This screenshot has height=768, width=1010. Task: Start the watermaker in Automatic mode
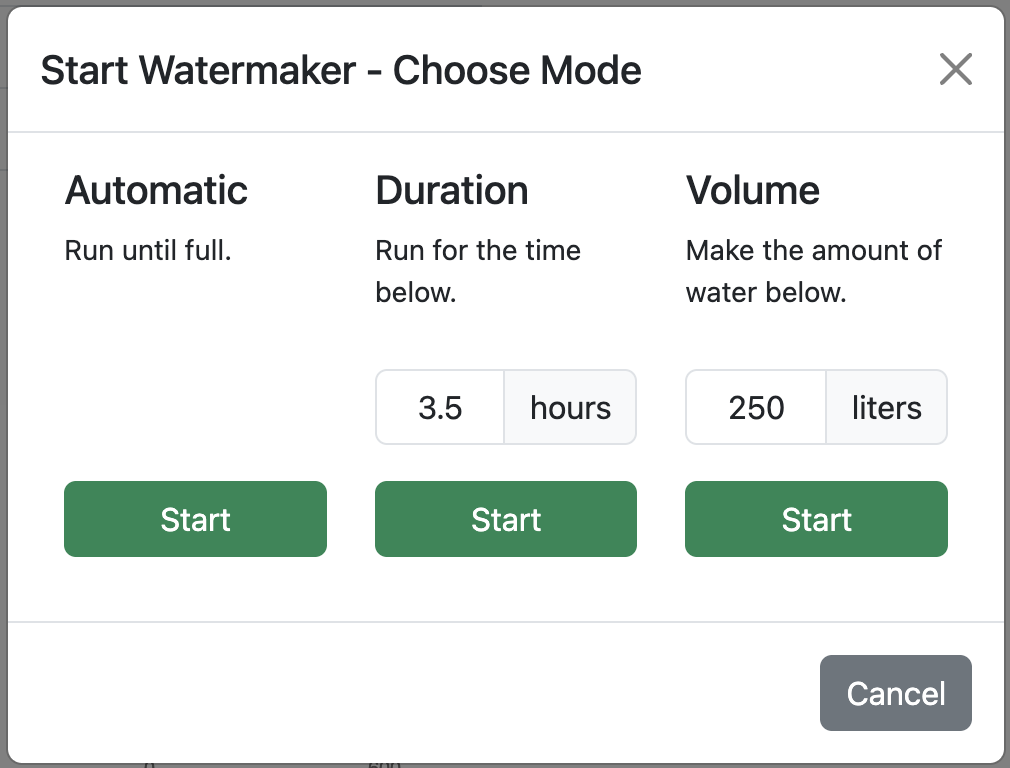point(195,519)
